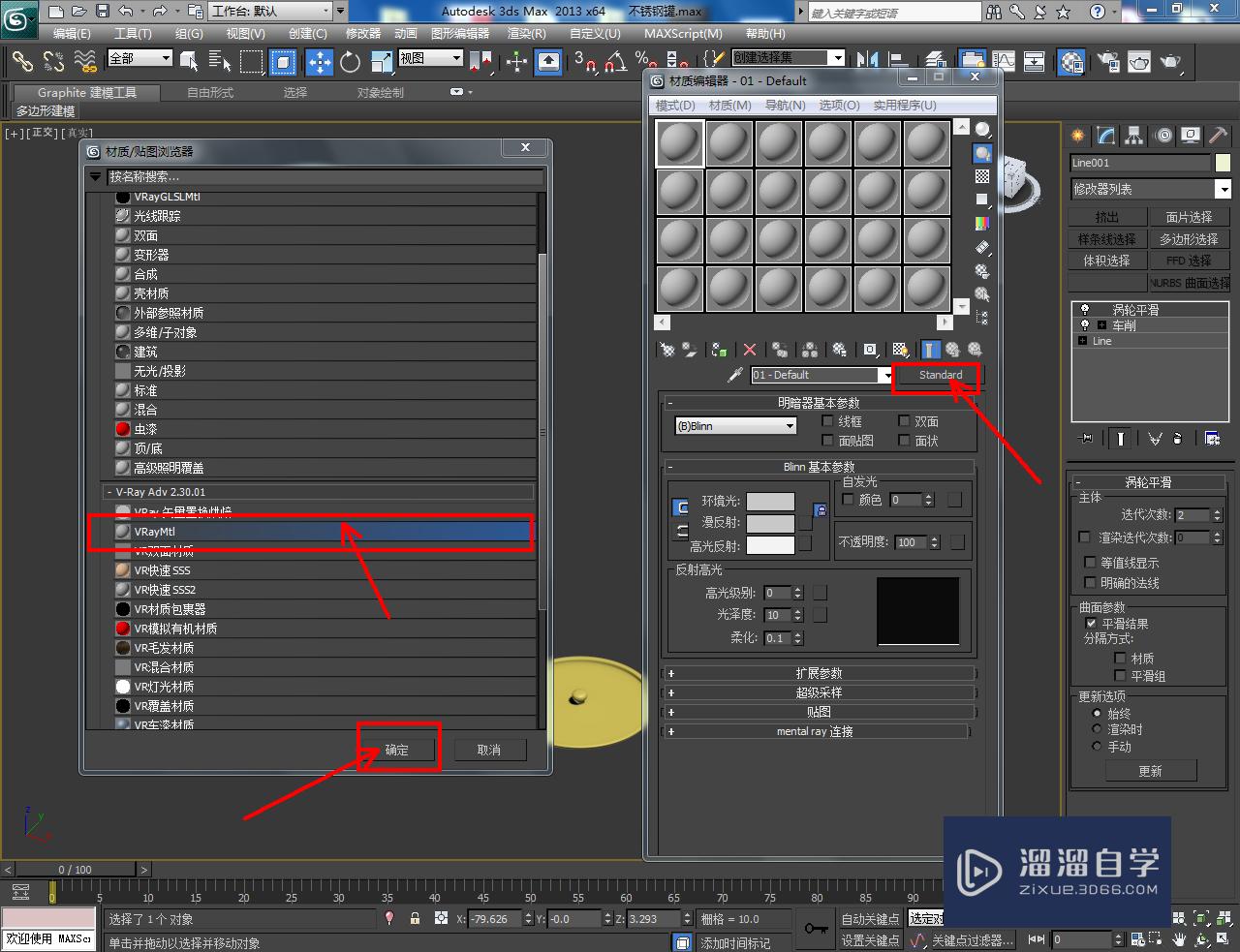
Task: Click Set Key key-shaped button
Action: pos(816,929)
